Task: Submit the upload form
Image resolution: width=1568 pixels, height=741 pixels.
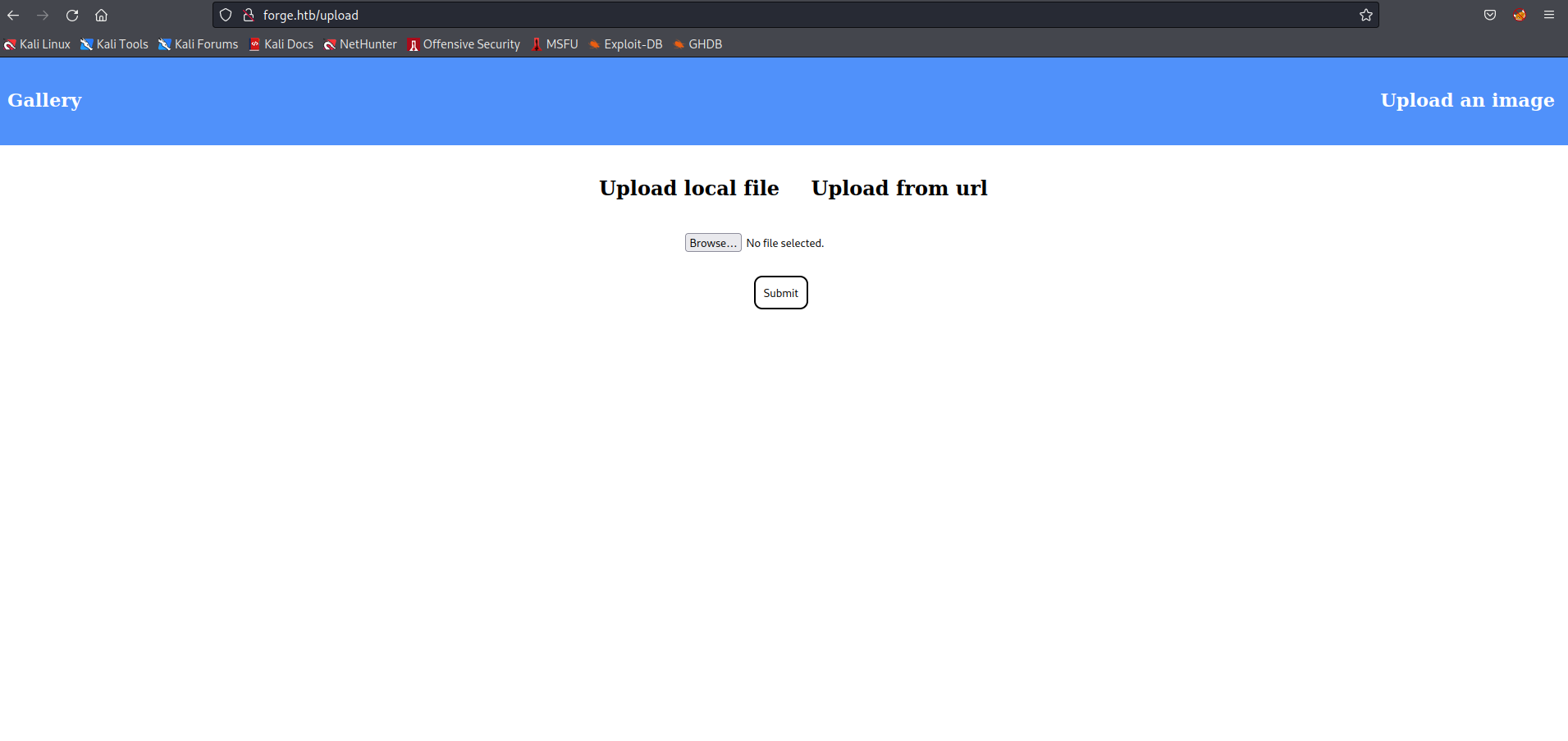Action: [x=780, y=293]
